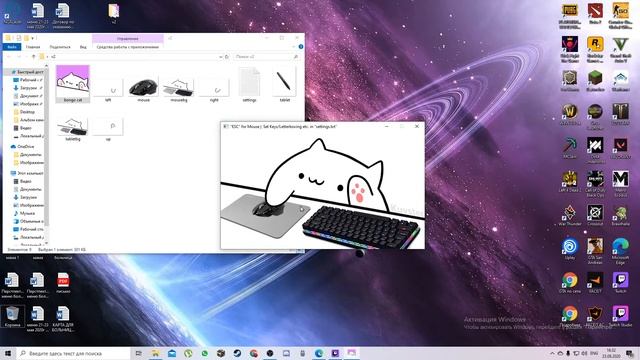Image resolution: width=640 pixels, height=360 pixels.
Task: Open the Microsoft Edge desktop shortcut
Action: pos(620,252)
